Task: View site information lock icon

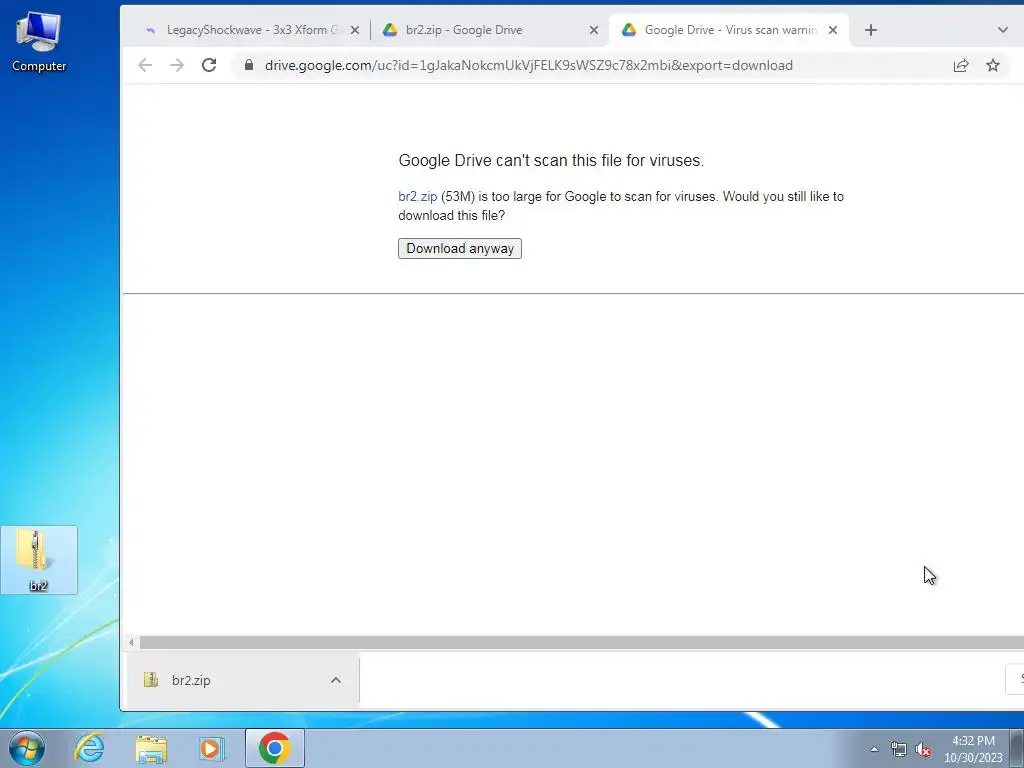Action: tap(249, 65)
